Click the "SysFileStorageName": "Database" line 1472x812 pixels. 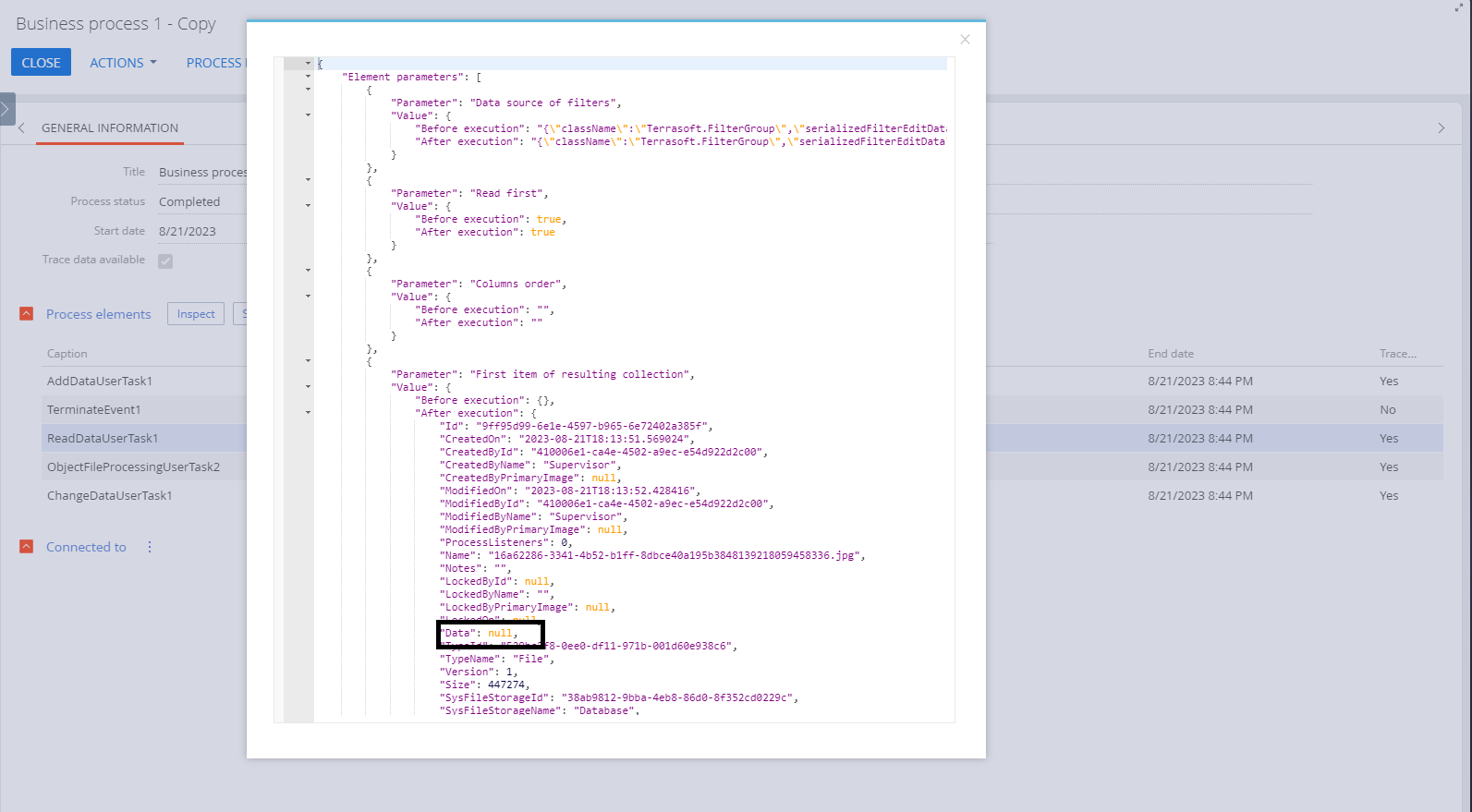pyautogui.click(x=540, y=710)
